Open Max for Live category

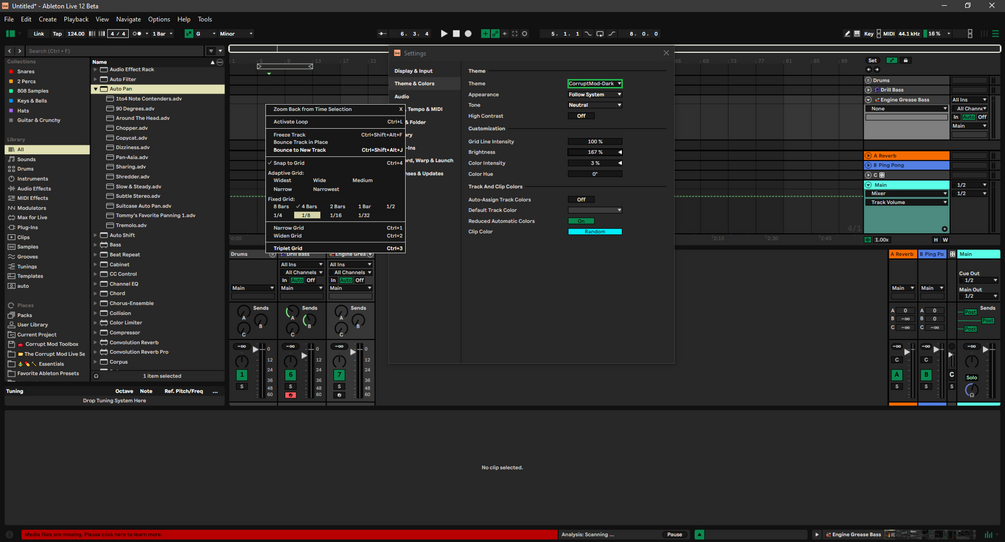(x=32, y=218)
